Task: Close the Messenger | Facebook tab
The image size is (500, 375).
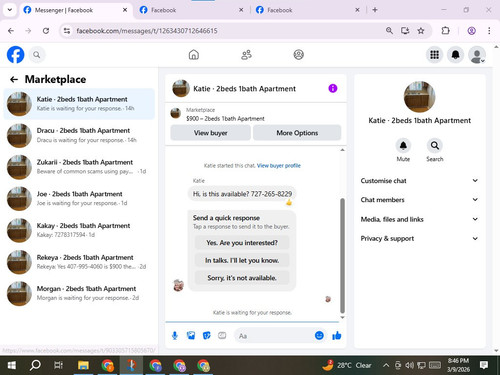Action: tap(125, 10)
